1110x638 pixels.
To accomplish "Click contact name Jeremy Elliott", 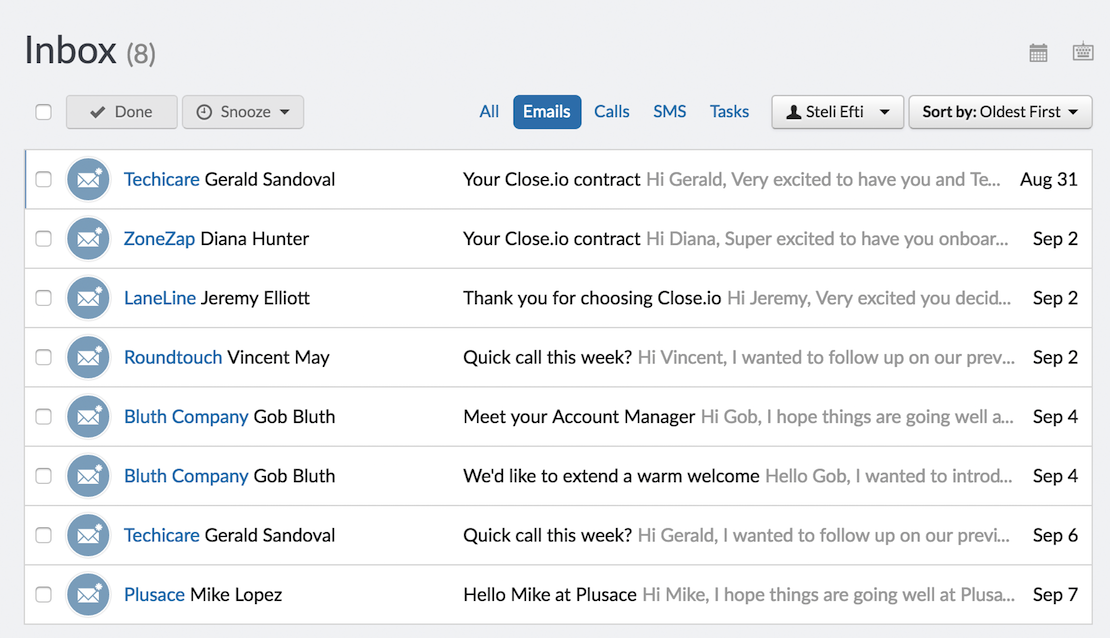I will coord(256,298).
